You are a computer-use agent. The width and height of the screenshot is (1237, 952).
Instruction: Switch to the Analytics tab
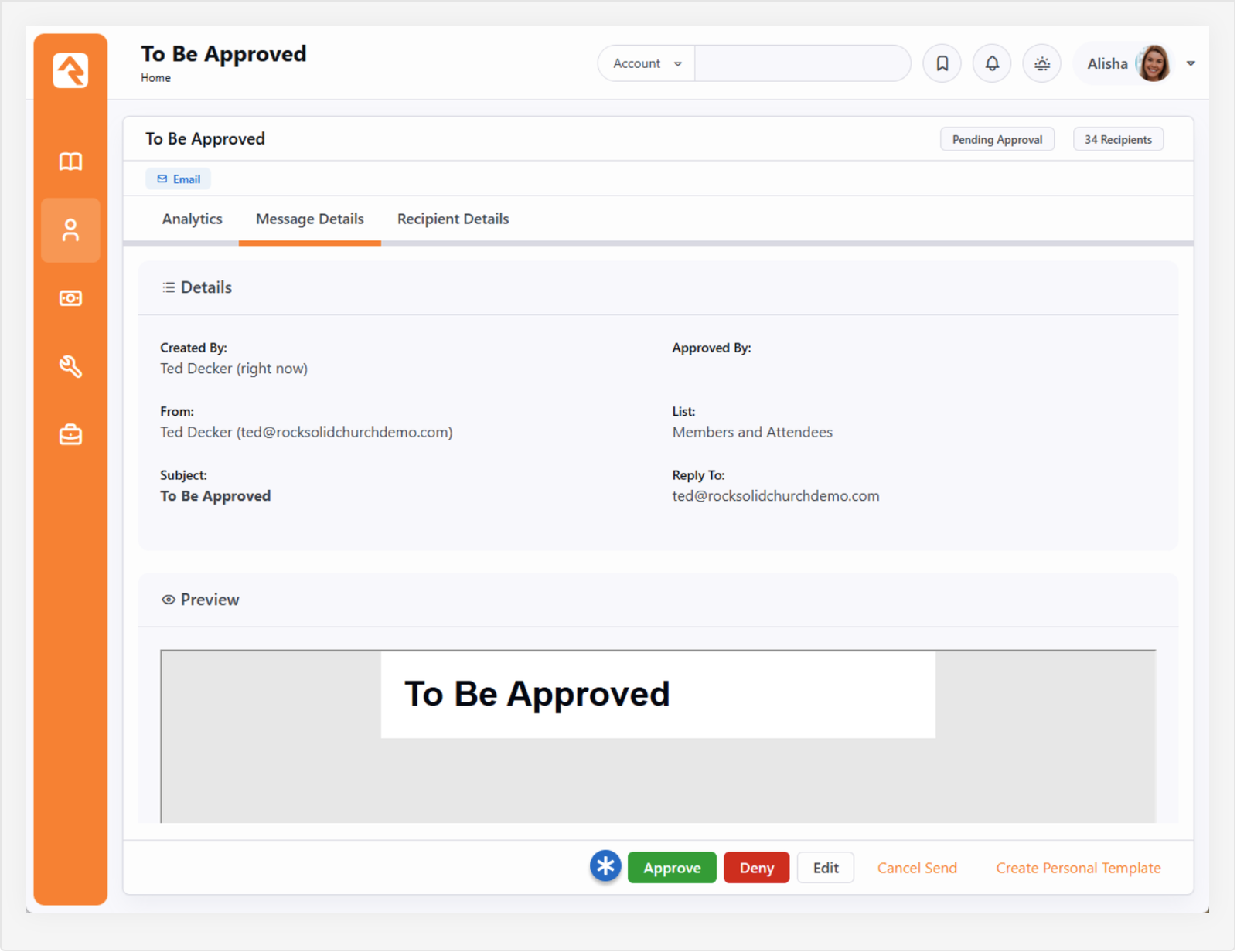[192, 219]
